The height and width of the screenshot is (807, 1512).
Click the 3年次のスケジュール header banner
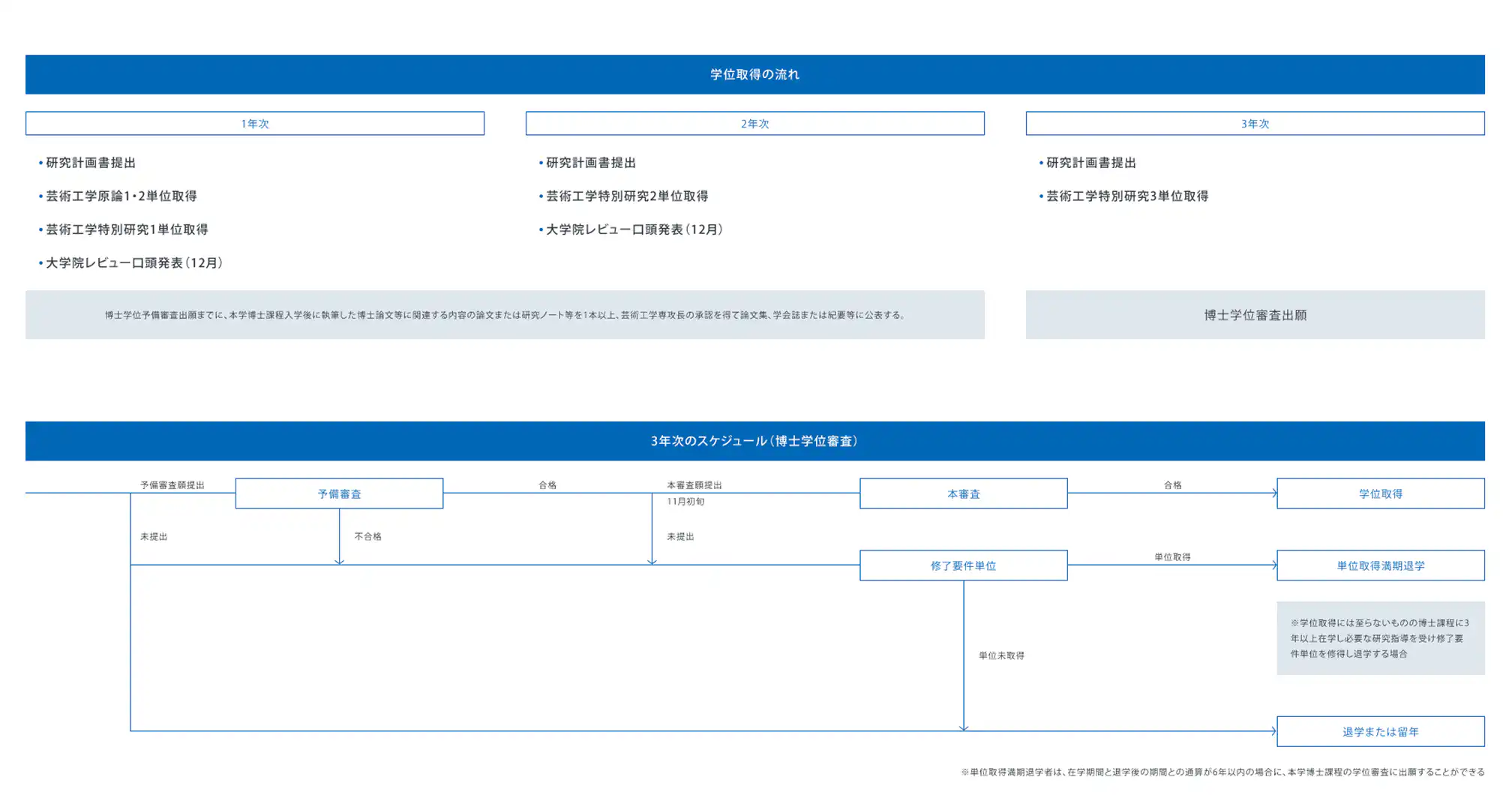(754, 441)
